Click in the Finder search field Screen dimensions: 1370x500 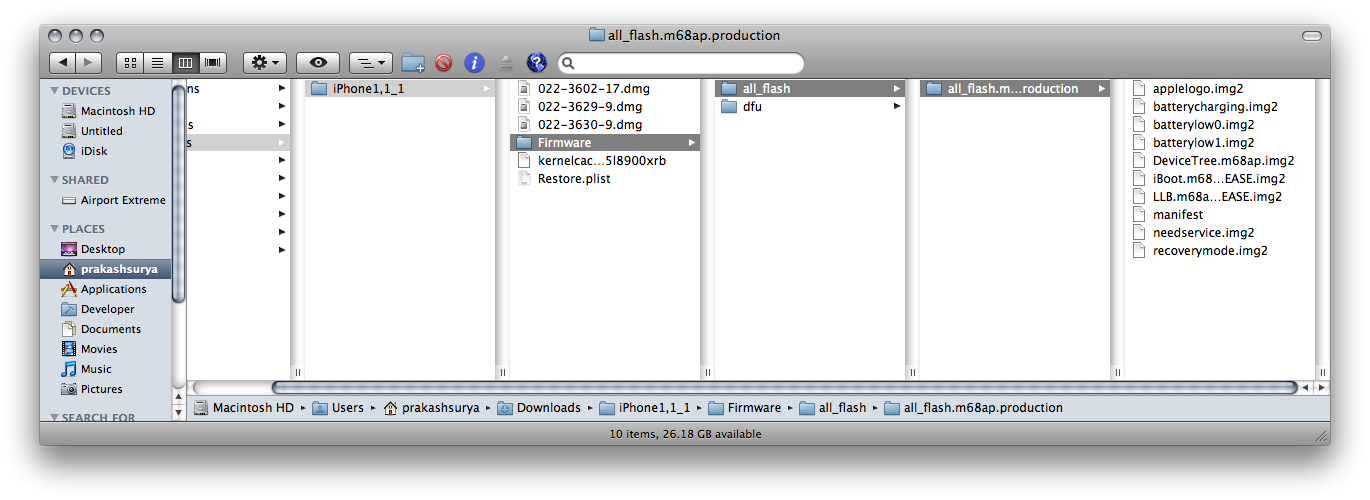click(680, 63)
